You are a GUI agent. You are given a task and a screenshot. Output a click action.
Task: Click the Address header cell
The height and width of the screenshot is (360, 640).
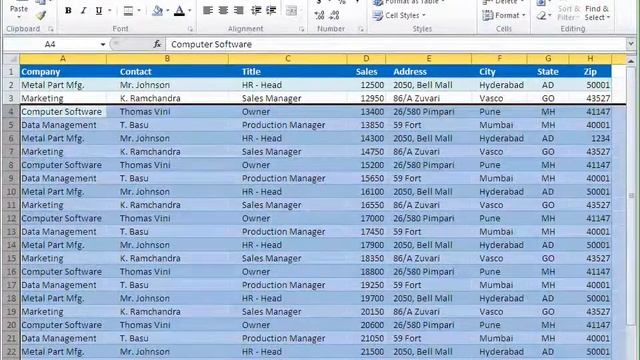coord(428,72)
